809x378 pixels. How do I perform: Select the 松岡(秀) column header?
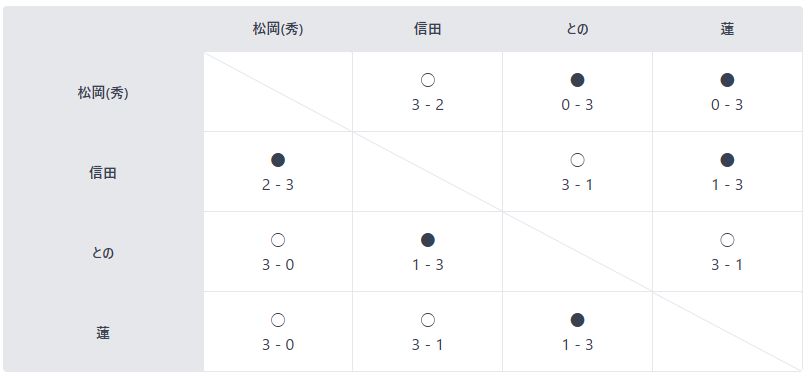tap(278, 29)
